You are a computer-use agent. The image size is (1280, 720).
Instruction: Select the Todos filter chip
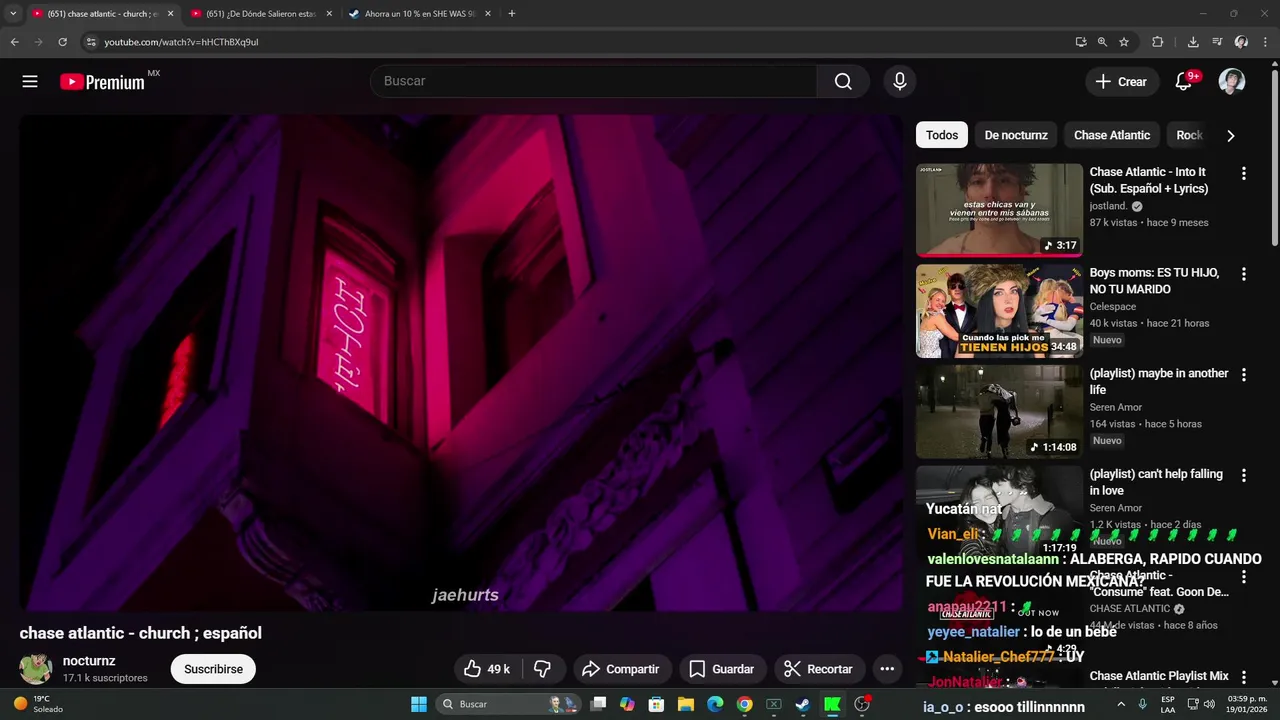point(942,135)
